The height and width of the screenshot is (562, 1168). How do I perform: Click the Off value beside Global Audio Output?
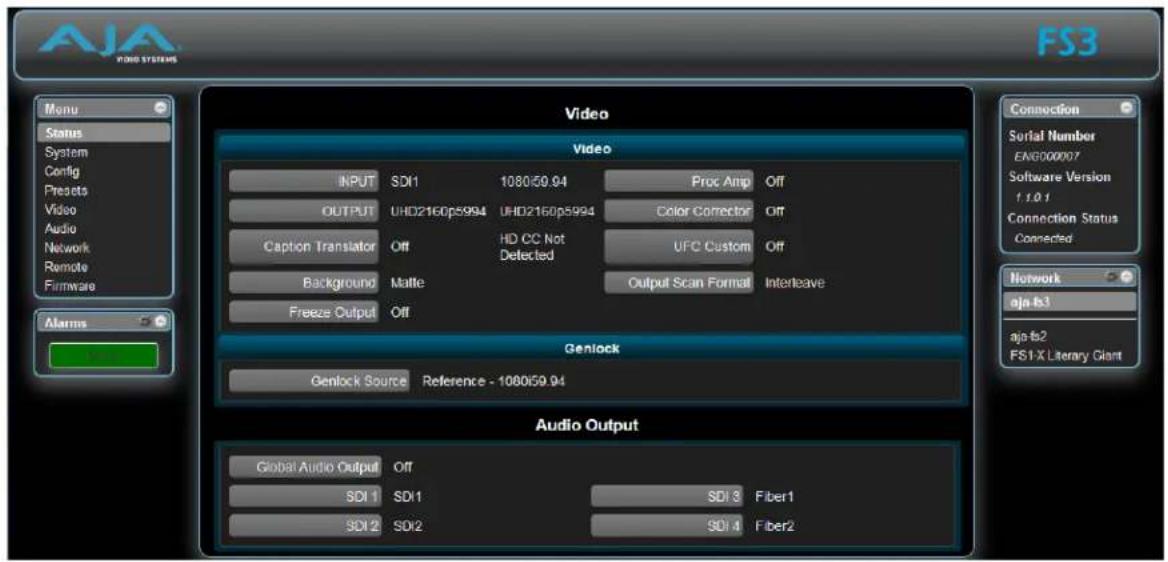point(402,467)
